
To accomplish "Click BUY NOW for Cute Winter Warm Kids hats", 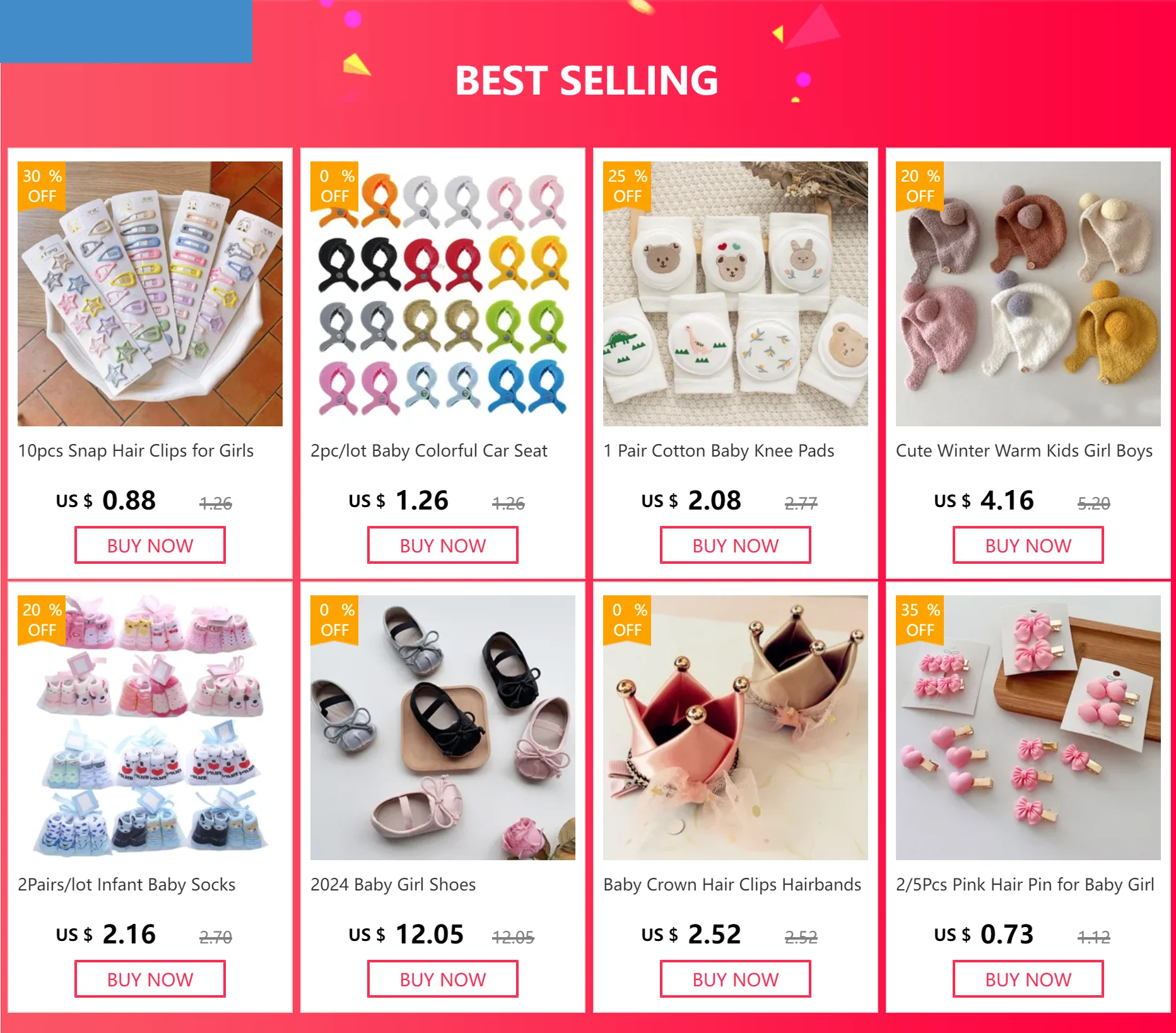I will (1028, 546).
